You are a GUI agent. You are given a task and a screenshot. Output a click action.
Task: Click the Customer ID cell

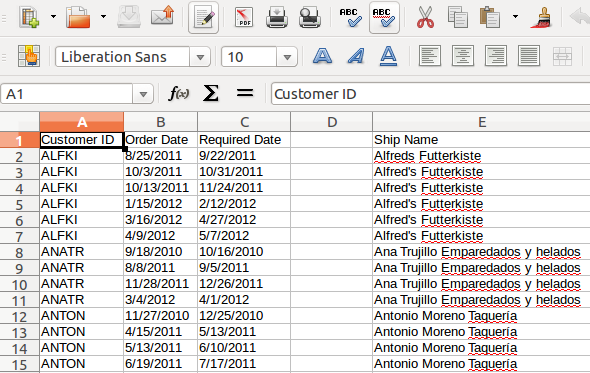pyautogui.click(x=82, y=140)
